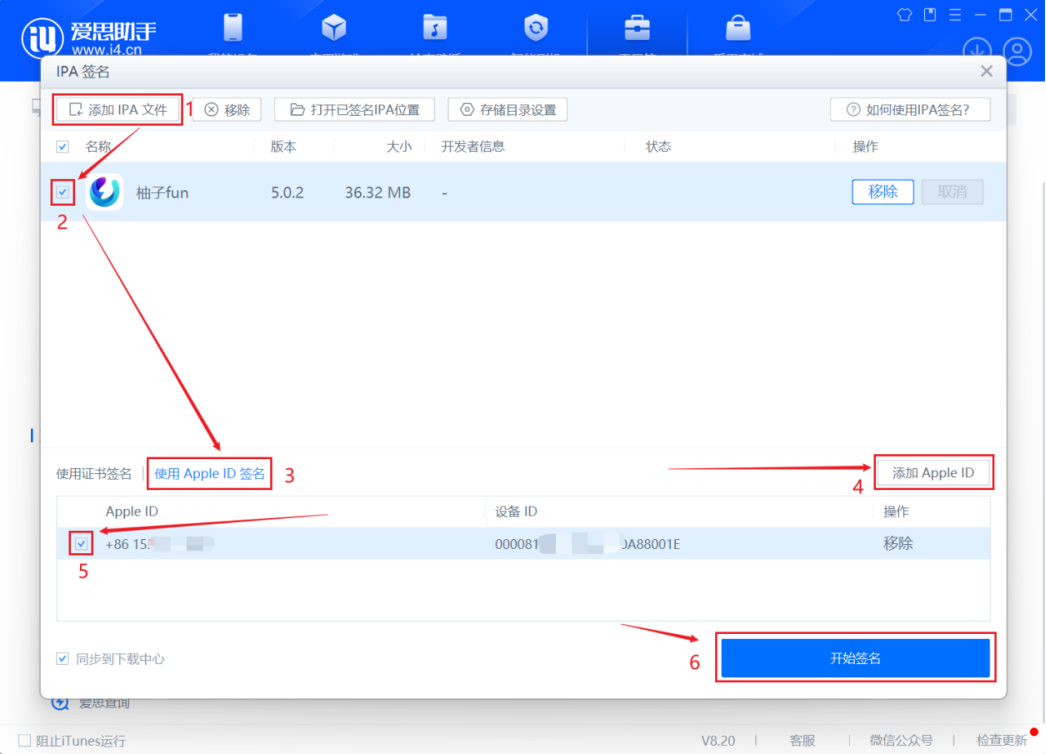Image resolution: width=1046 pixels, height=754 pixels.
Task: Remove 柚子fun using blue 移除 button
Action: pos(883,192)
